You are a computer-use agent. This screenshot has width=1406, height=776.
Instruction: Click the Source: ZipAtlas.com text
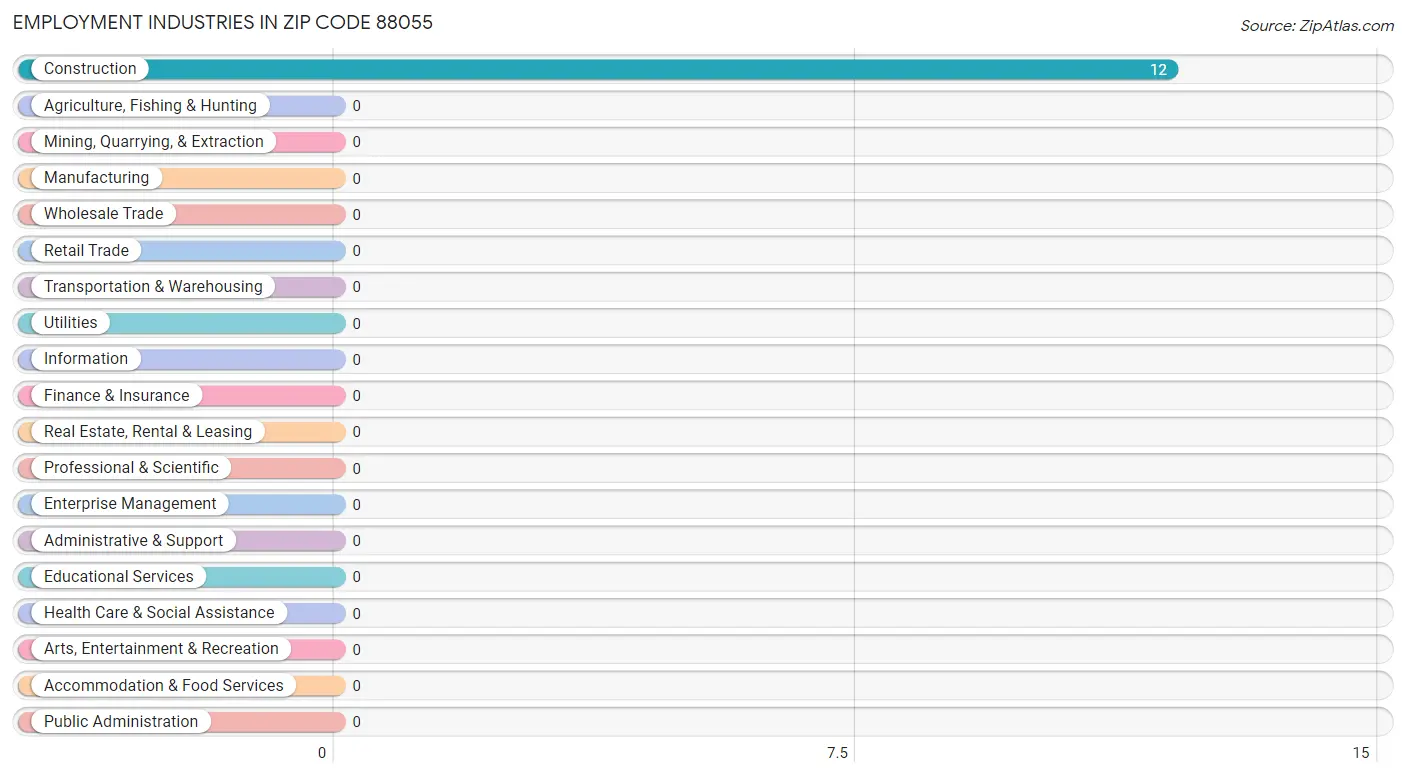point(1317,26)
